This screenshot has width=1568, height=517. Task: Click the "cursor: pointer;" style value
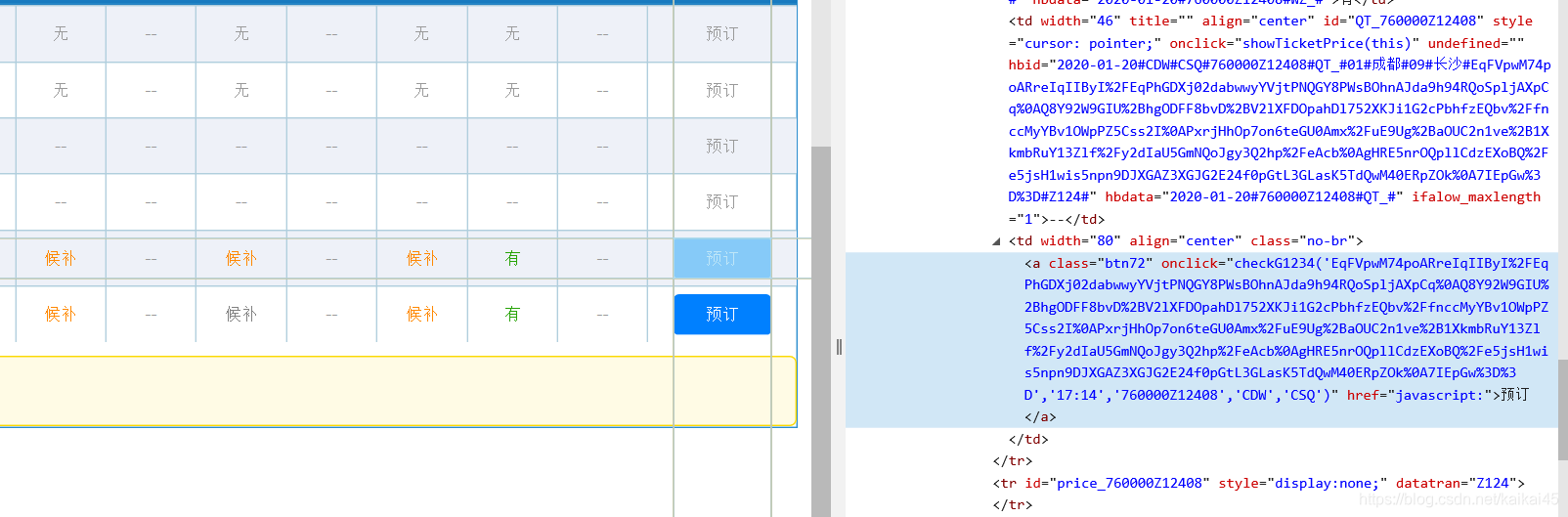click(1089, 43)
